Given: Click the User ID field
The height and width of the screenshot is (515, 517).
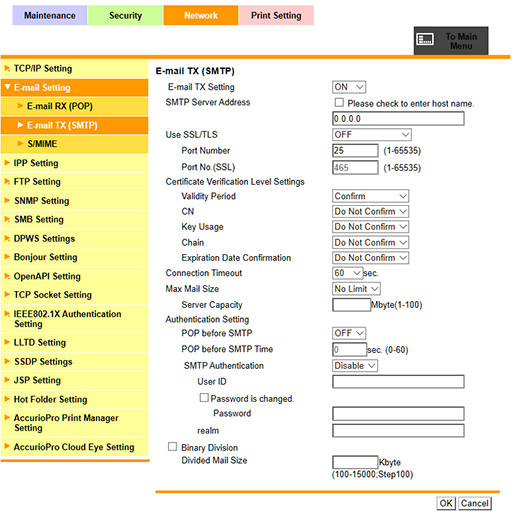Looking at the screenshot, I should 398,382.
